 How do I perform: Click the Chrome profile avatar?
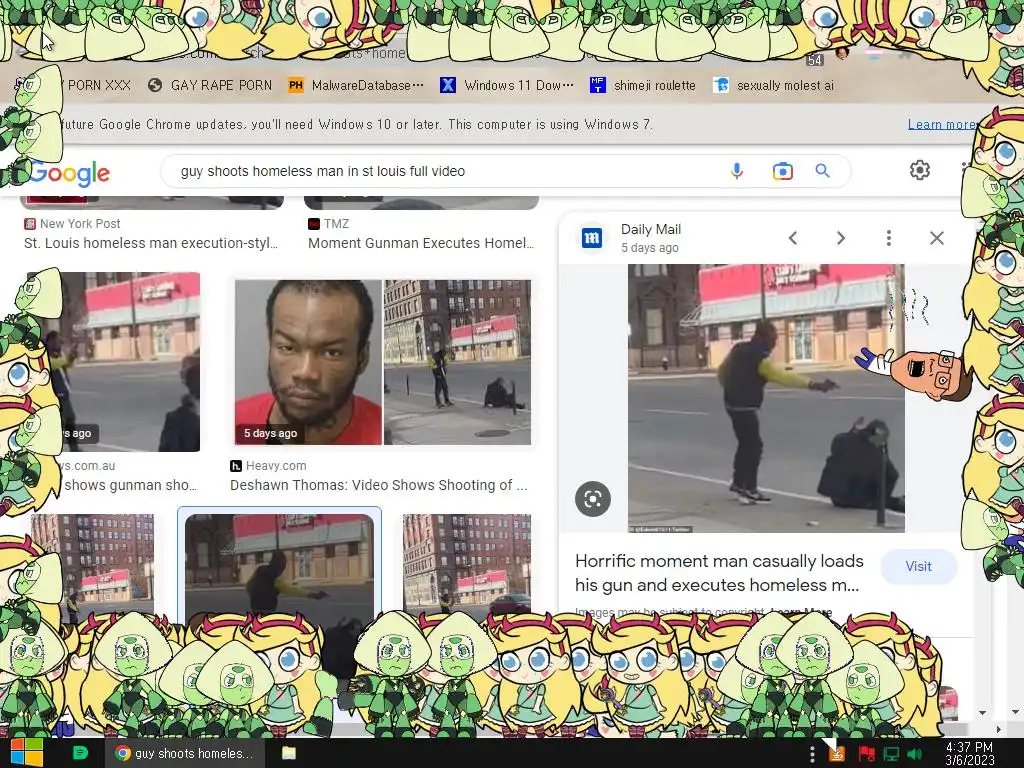pyautogui.click(x=842, y=53)
